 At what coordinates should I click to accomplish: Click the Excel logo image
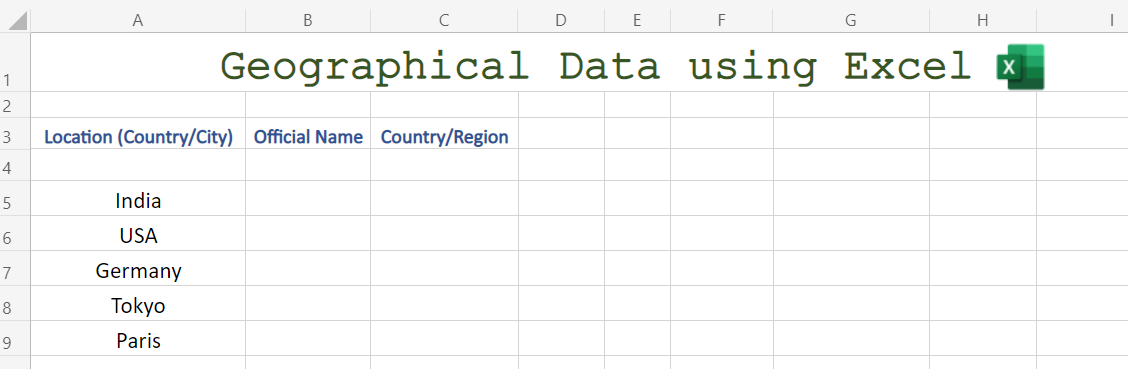pos(1020,67)
